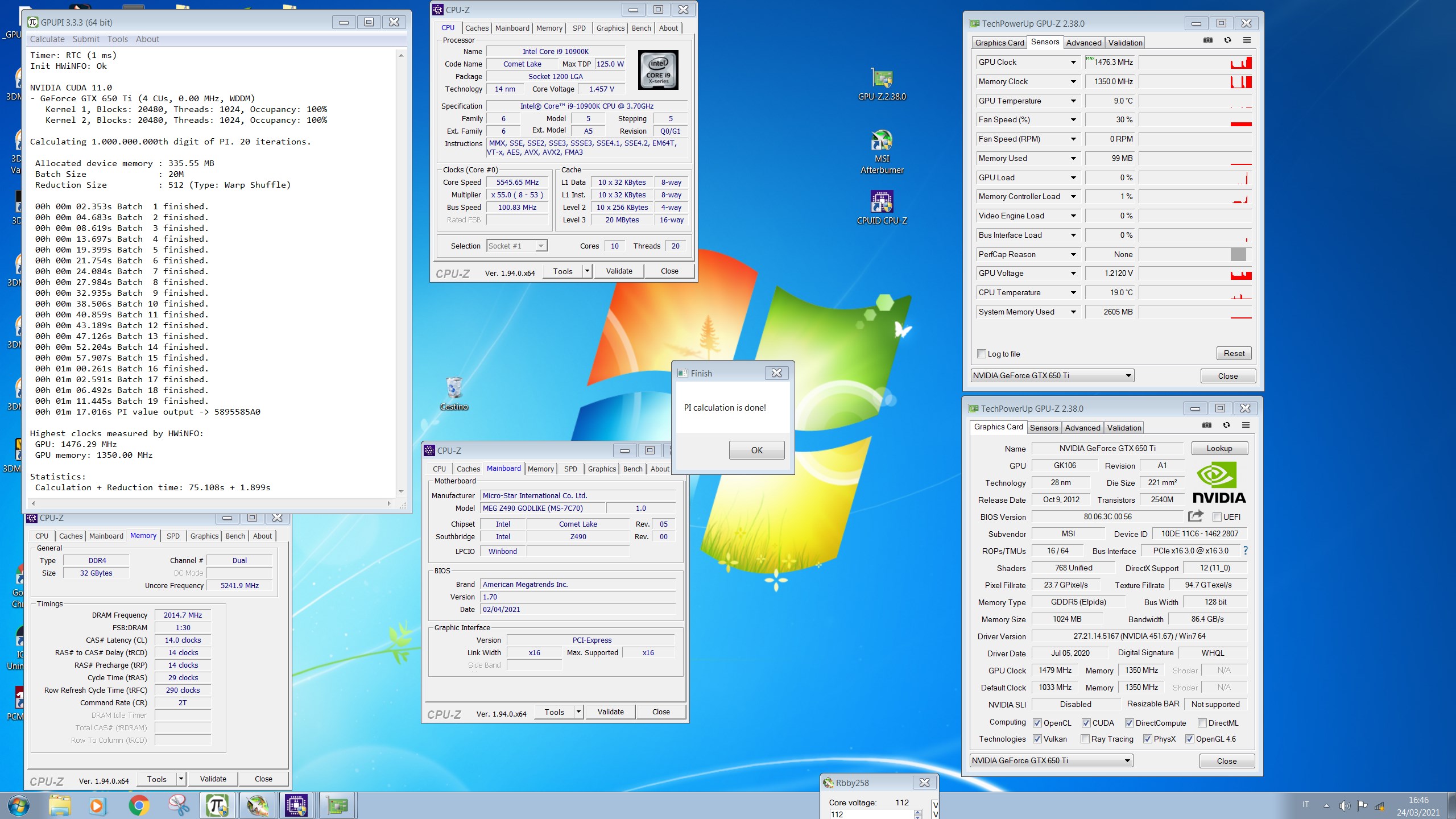Click the Windows Start button
Viewport: 1456px width, 819px height.
(x=18, y=805)
